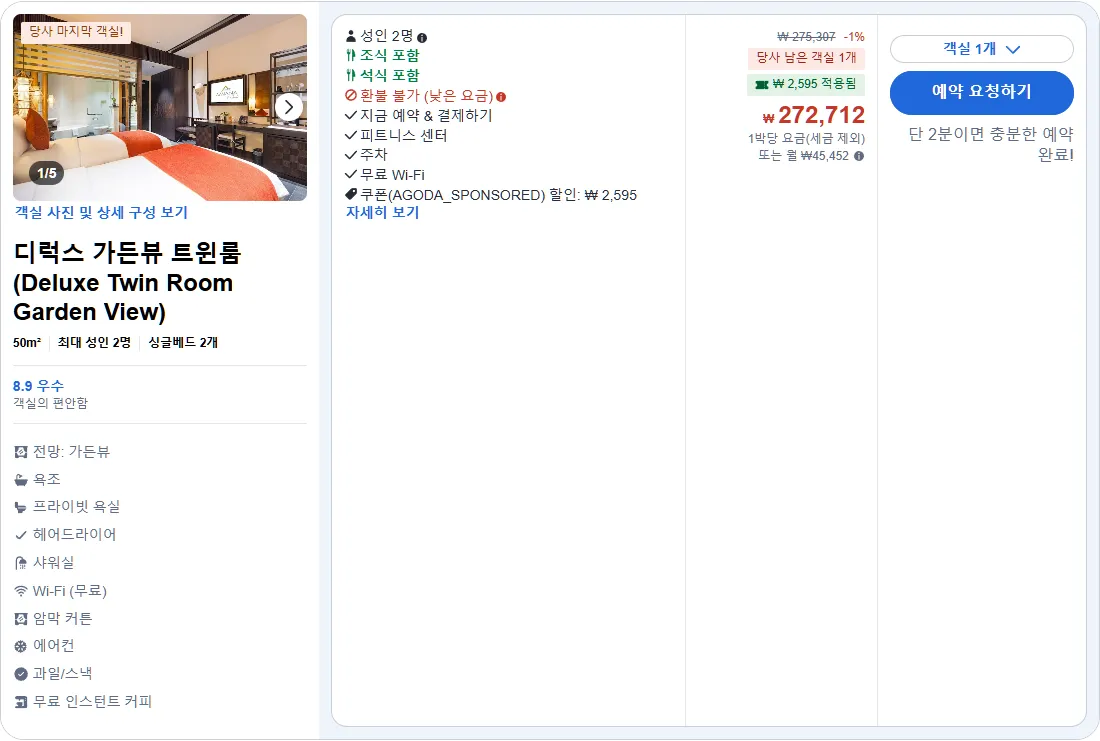This screenshot has width=1100, height=741.
Task: Click the info icon next to 월 ₩45,452
Action: [x=859, y=156]
